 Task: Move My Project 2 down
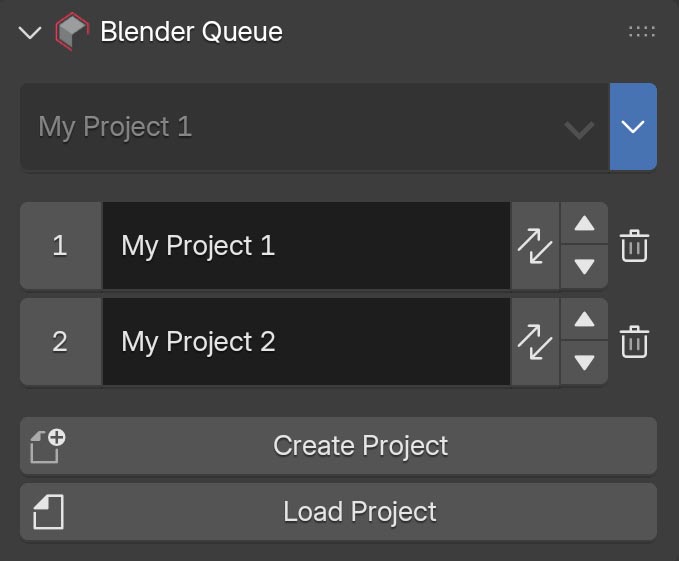[584, 363]
